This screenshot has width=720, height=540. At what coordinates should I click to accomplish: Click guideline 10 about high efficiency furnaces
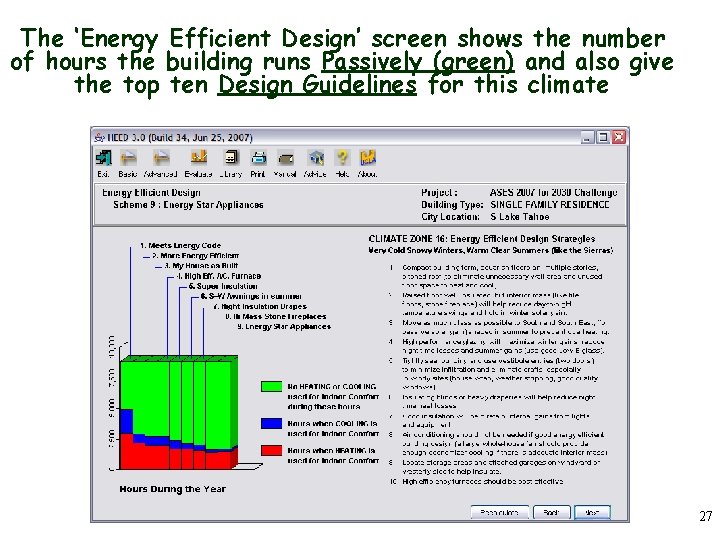[x=483, y=482]
